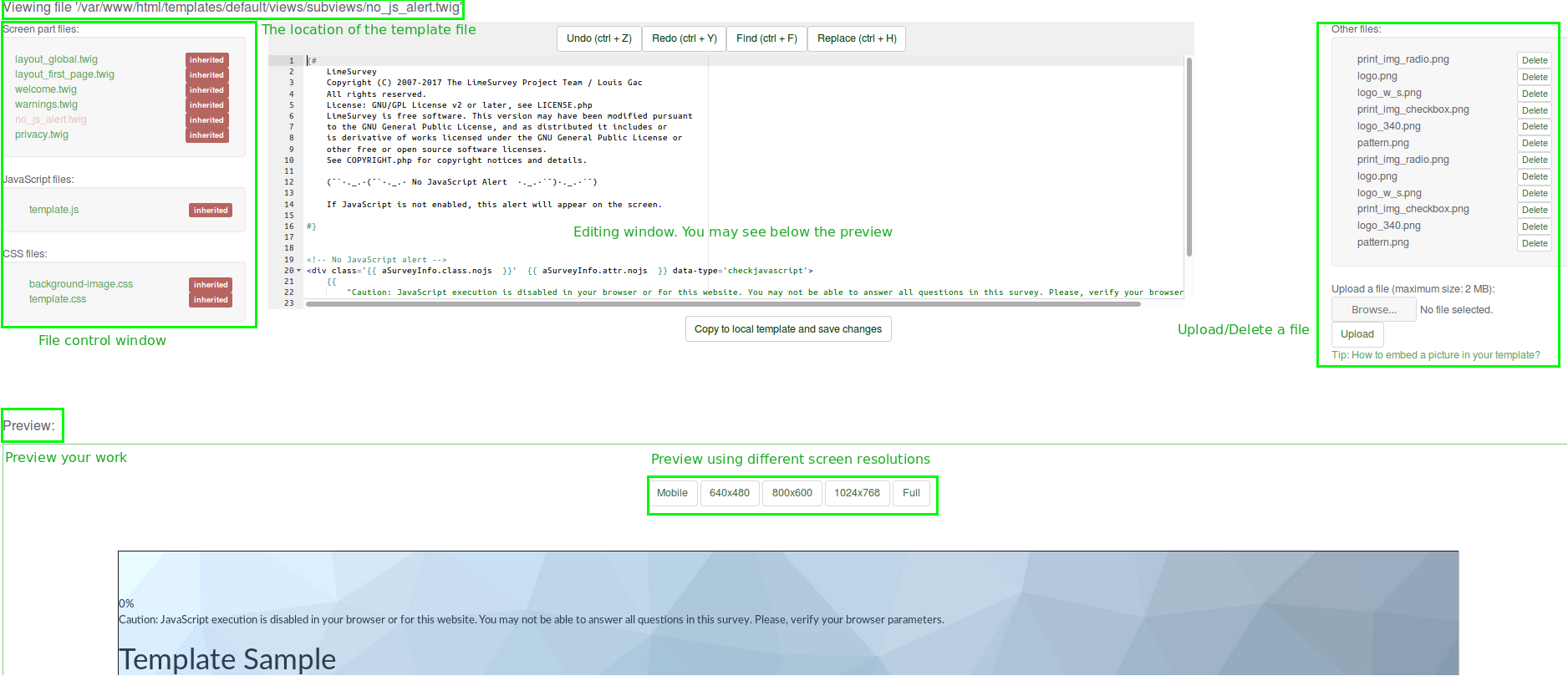Open template.js JavaScript file

53,210
